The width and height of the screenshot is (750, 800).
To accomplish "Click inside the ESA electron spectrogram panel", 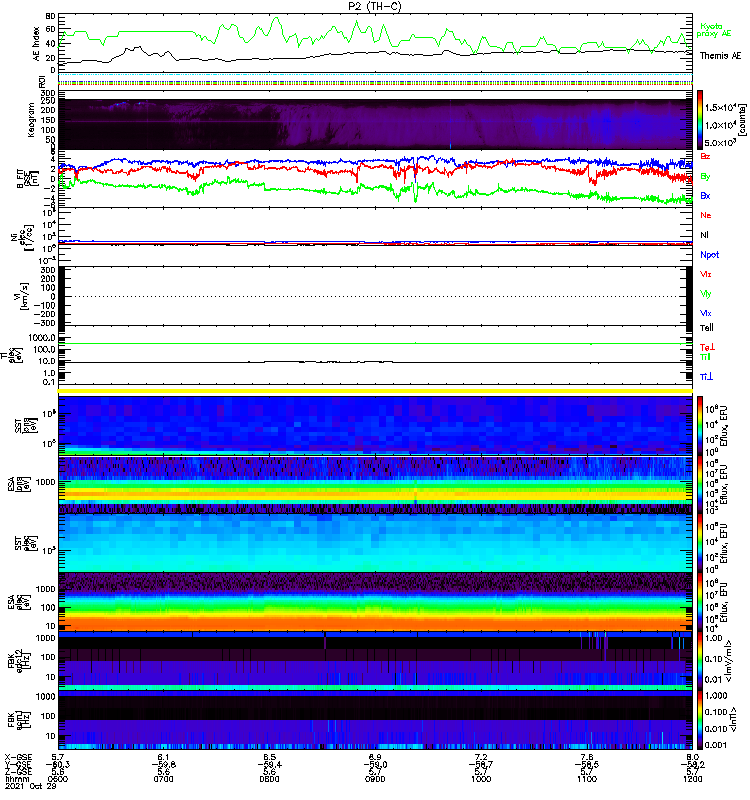I will [375, 602].
